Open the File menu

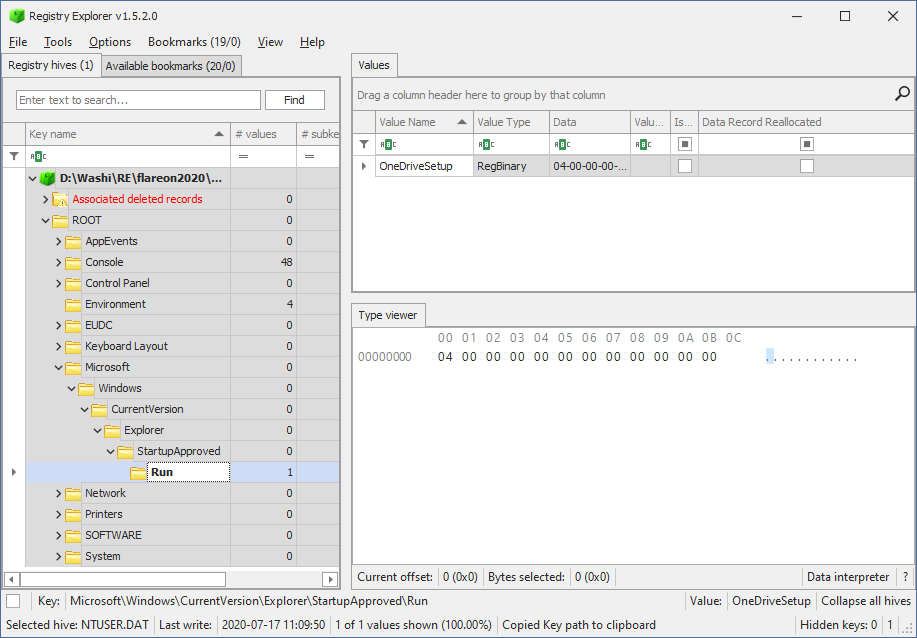(18, 42)
